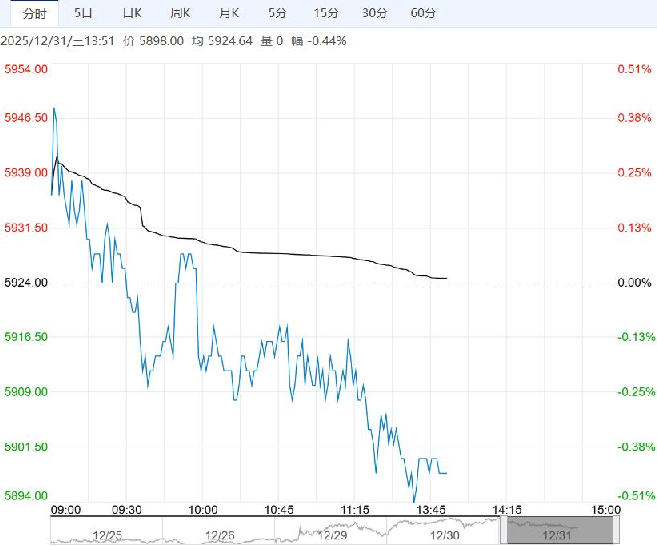Click the 5924.00 baseline price label
Viewport: 657px width, 546px height.
click(27, 283)
